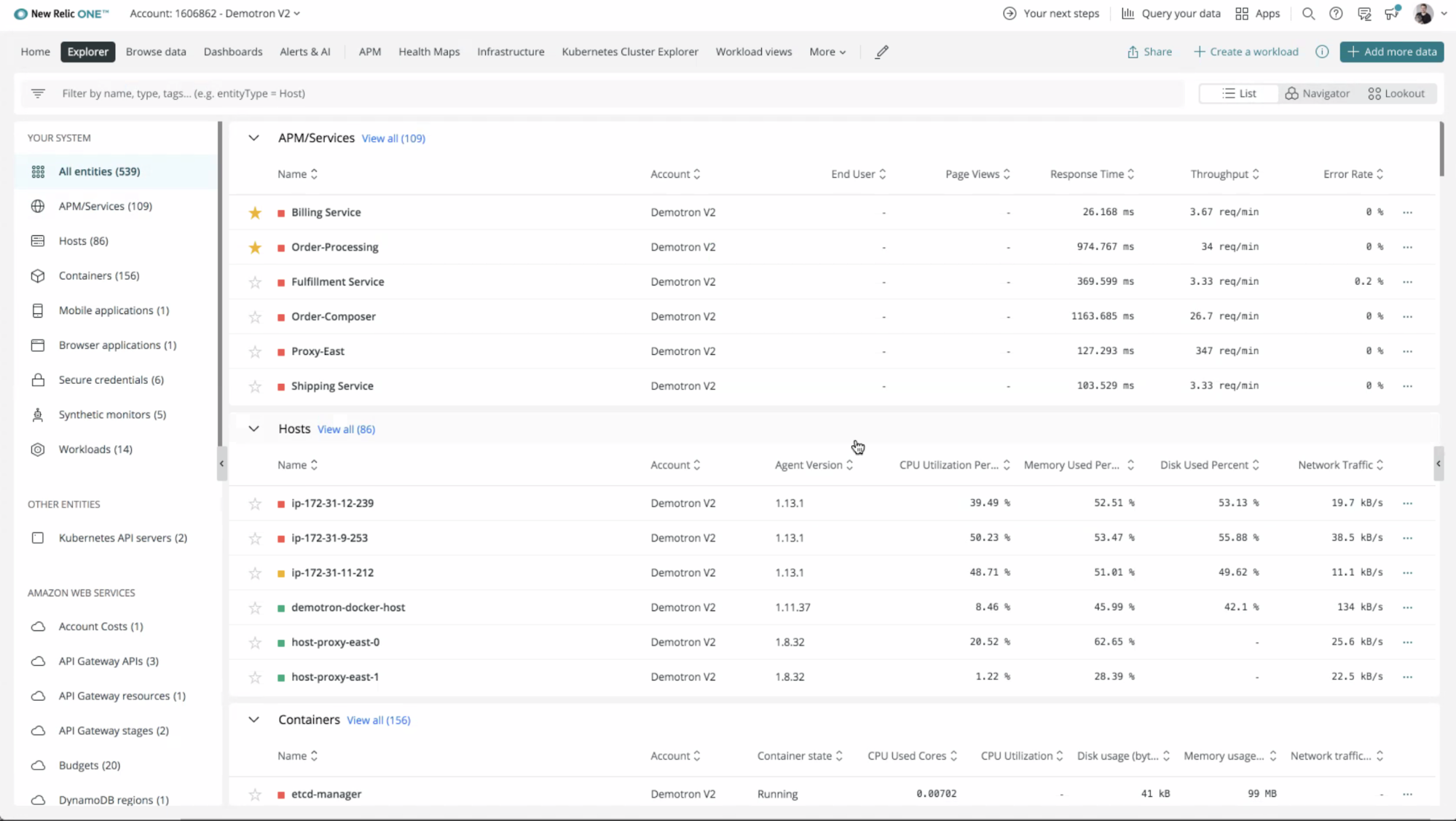
Task: Favorite etcd-manager container with its star
Action: tap(255, 794)
